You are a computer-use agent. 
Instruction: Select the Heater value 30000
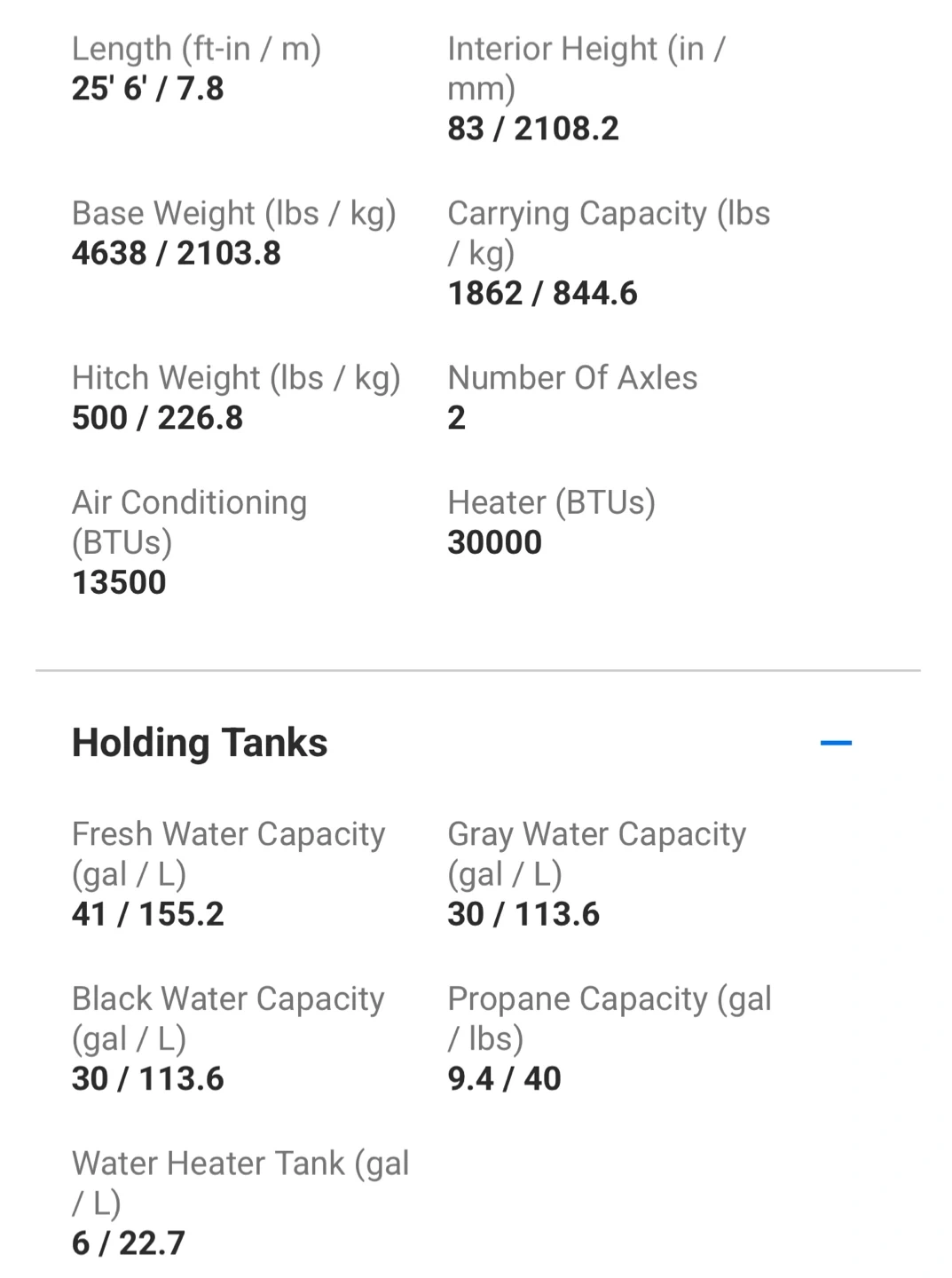coord(494,542)
